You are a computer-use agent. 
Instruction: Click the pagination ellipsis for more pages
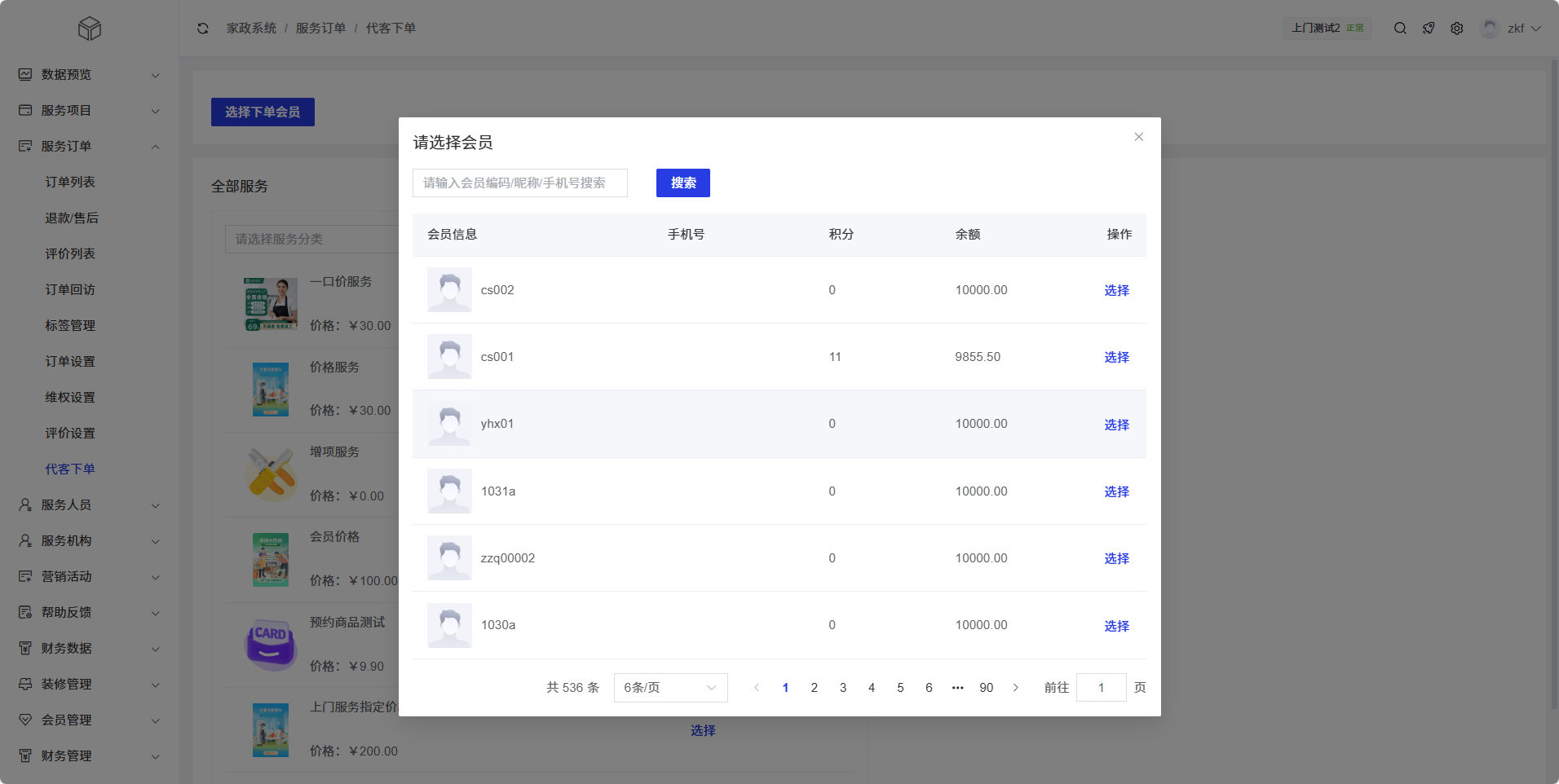(957, 688)
